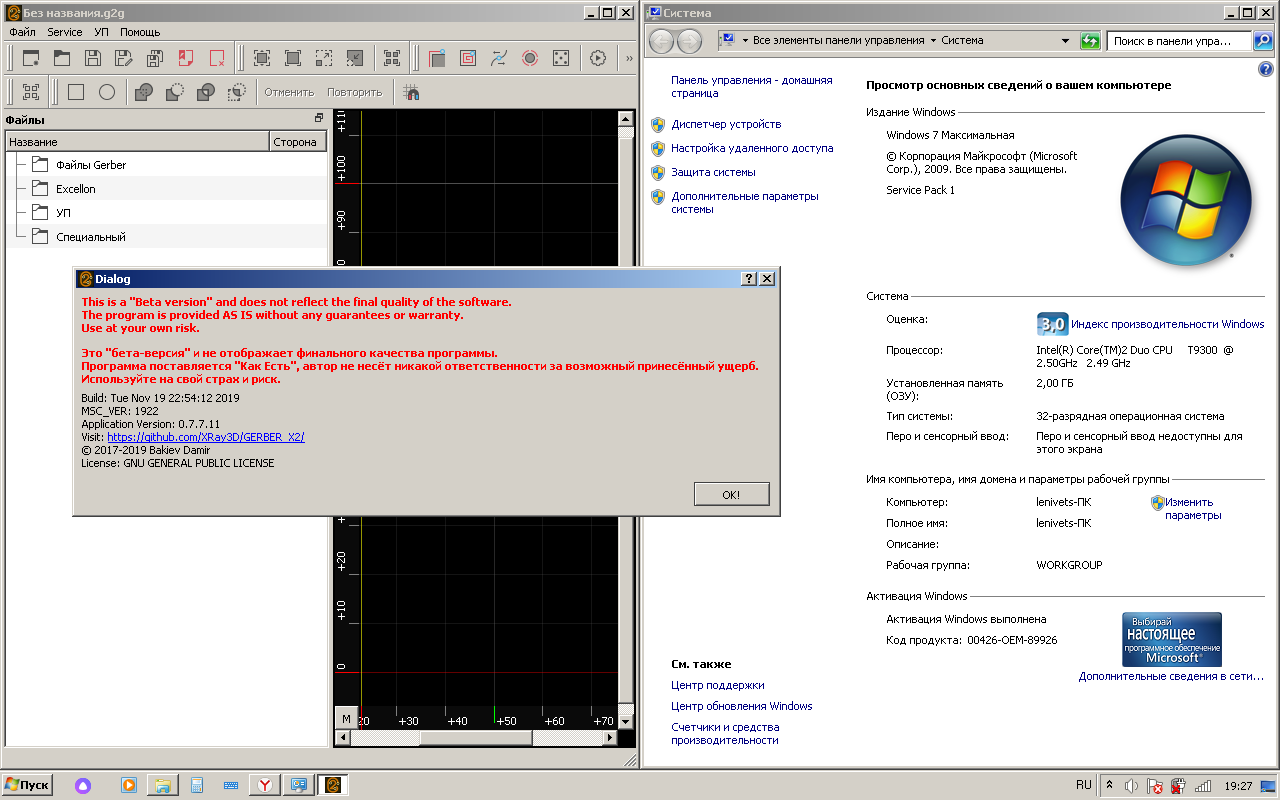Image resolution: width=1280 pixels, height=800 pixels.
Task: Click the dice-like drill pattern icon
Action: [x=561, y=58]
